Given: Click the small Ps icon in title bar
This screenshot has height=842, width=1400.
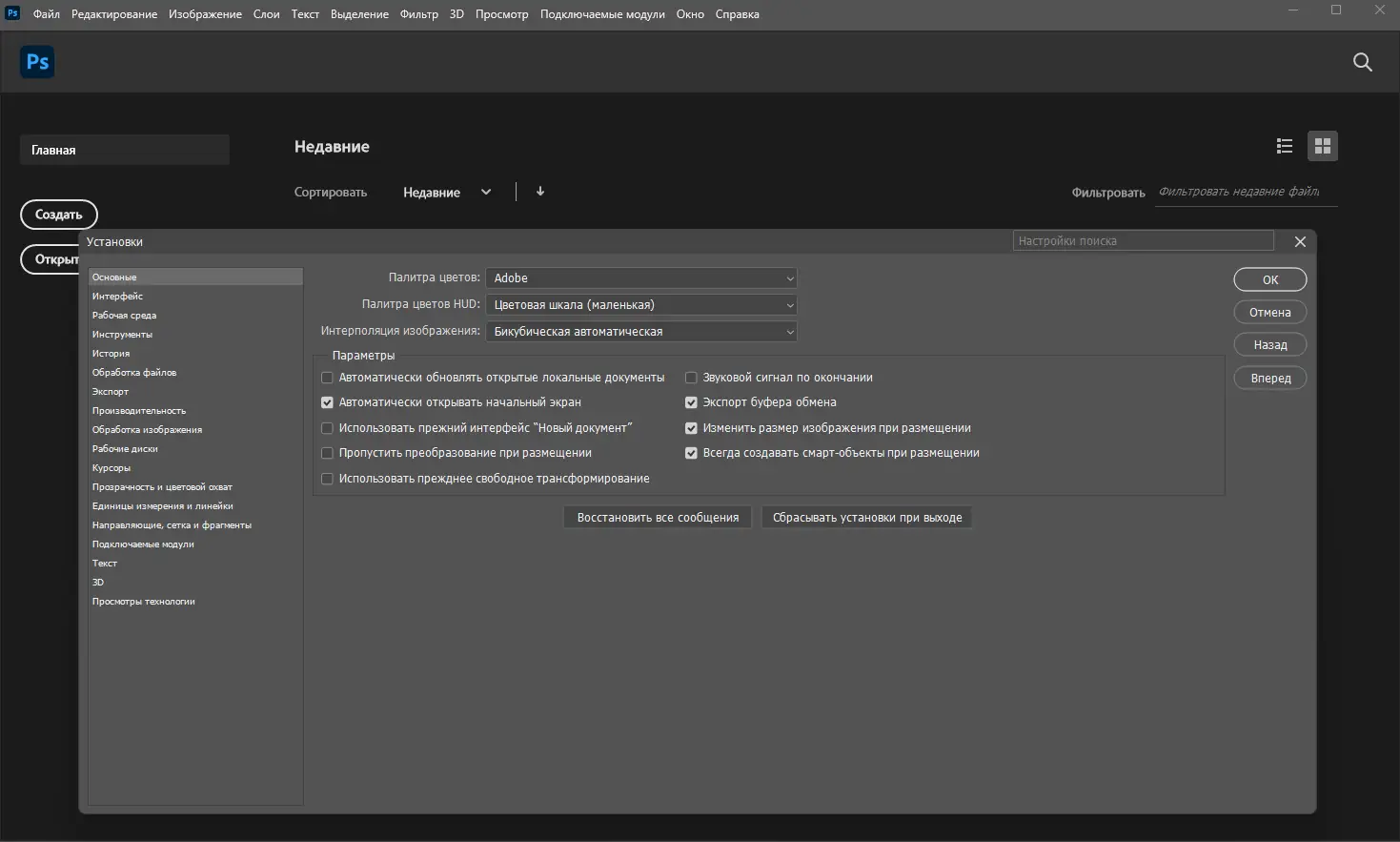Looking at the screenshot, I should [12, 13].
